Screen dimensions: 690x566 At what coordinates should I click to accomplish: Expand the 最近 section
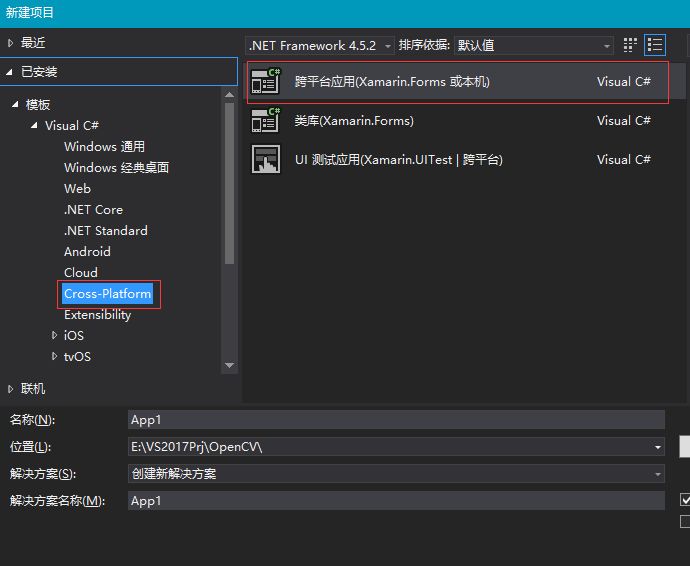coord(11,43)
